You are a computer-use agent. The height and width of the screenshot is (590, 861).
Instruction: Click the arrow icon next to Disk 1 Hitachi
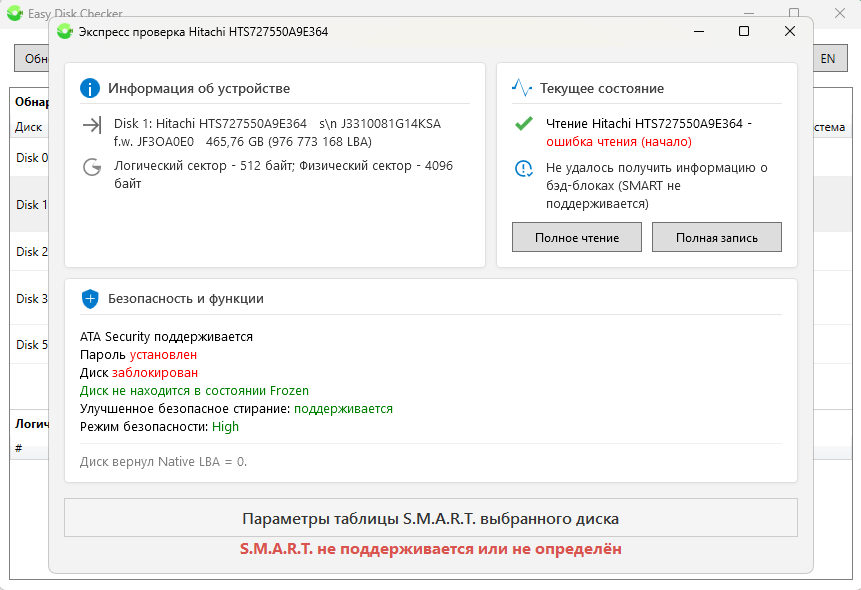click(92, 125)
